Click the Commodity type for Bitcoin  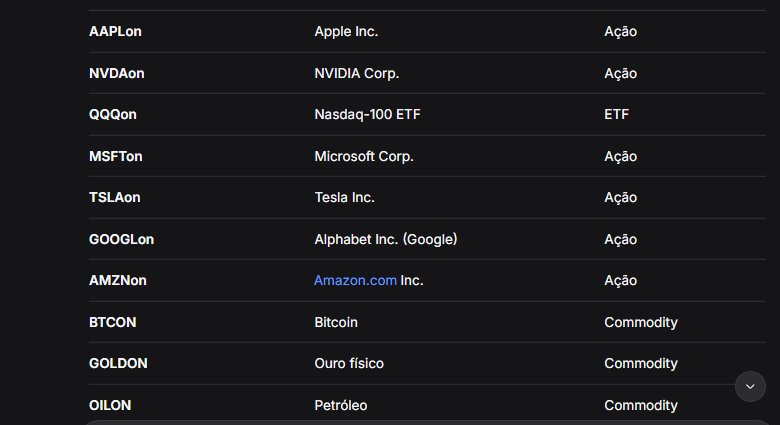tap(641, 322)
